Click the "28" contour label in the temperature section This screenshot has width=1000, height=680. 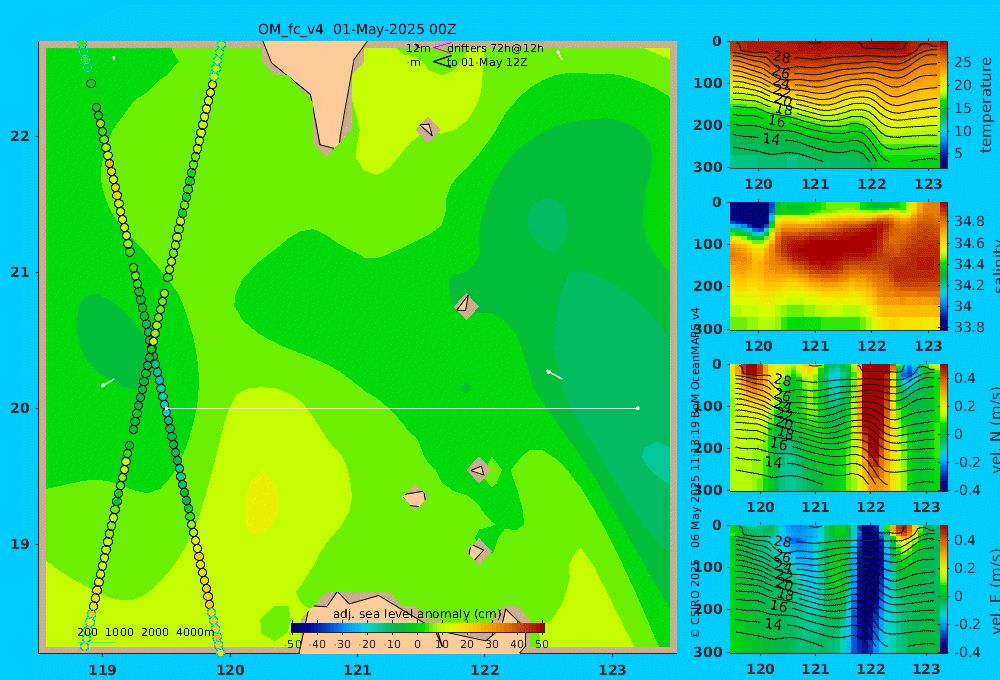(x=781, y=57)
